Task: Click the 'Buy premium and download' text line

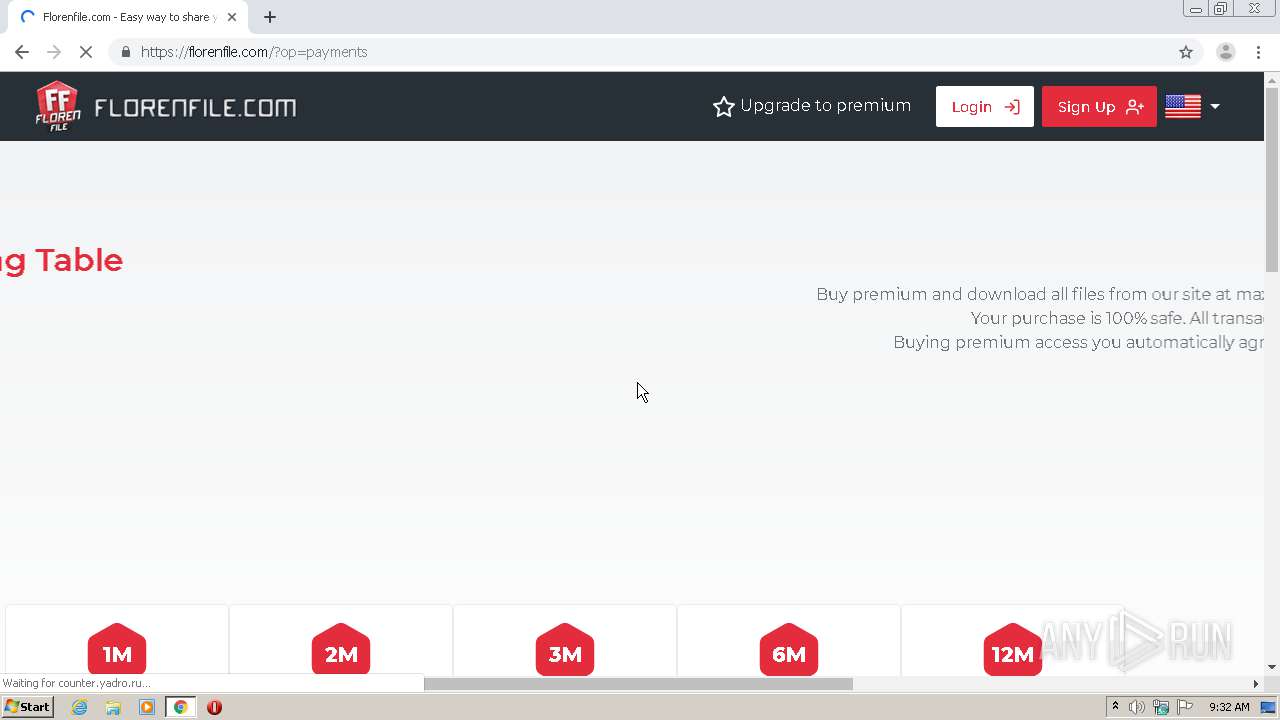Action: 1040,294
